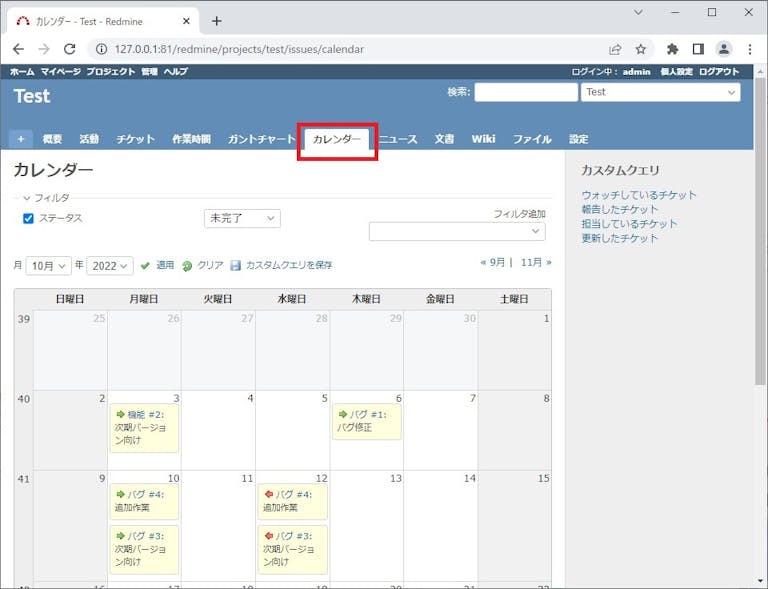Open Chrome three-dot menu

point(750,49)
